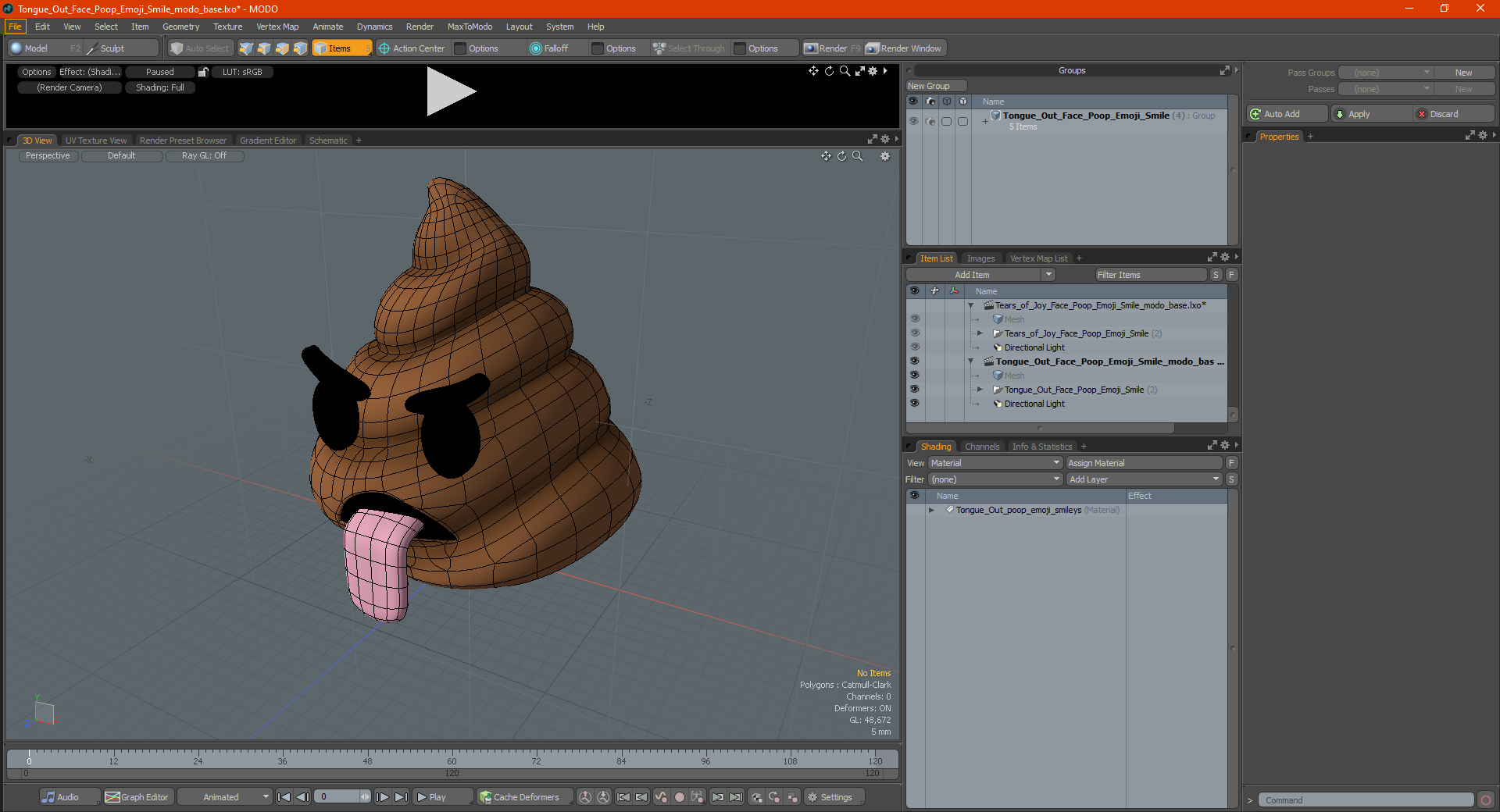Click the Falloff target icon

pyautogui.click(x=535, y=48)
